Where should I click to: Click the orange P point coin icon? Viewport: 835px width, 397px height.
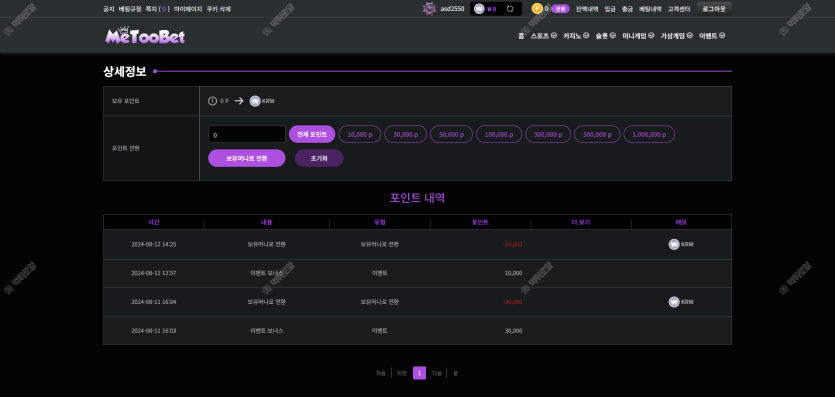(537, 9)
